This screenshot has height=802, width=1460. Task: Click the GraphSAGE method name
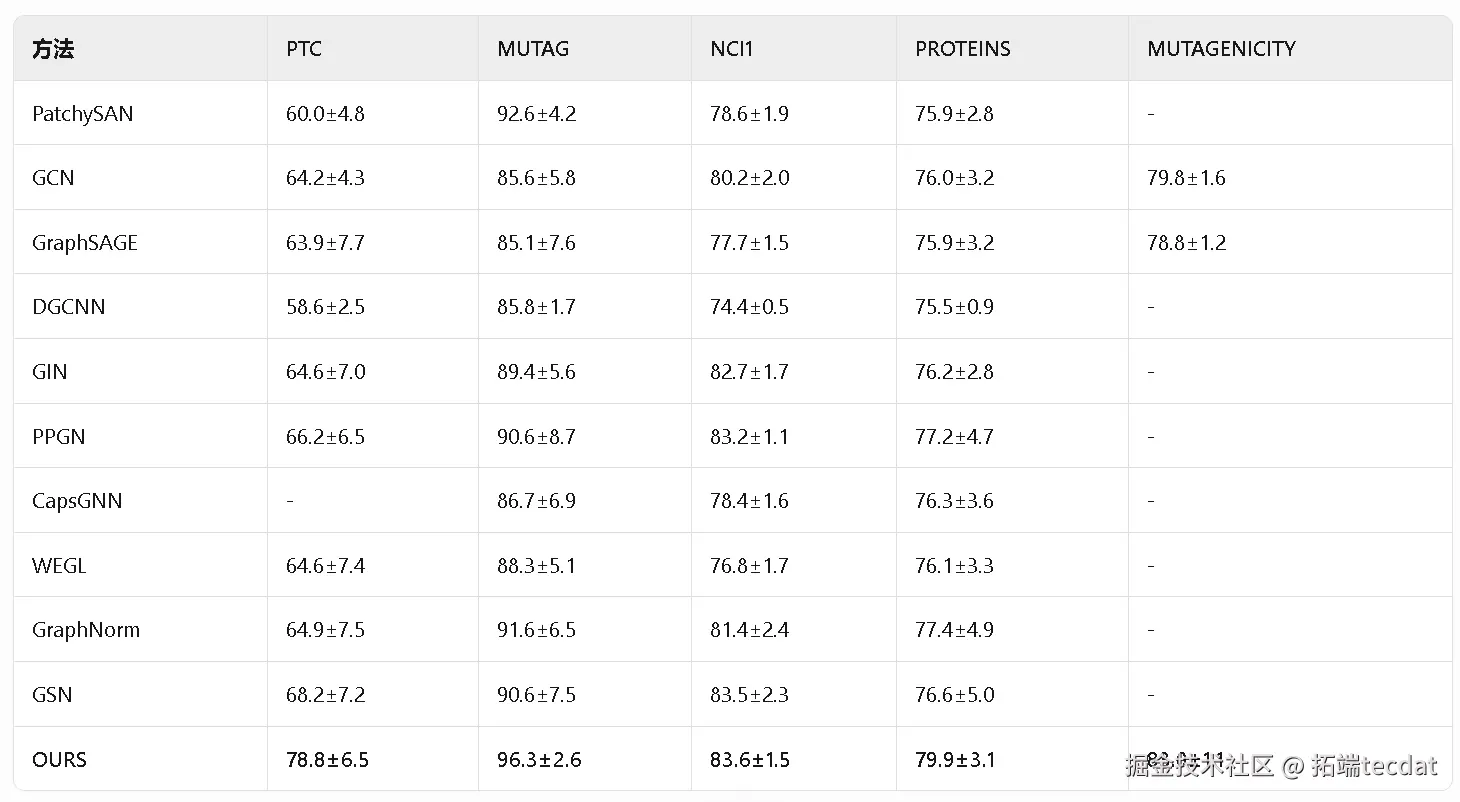coord(85,243)
